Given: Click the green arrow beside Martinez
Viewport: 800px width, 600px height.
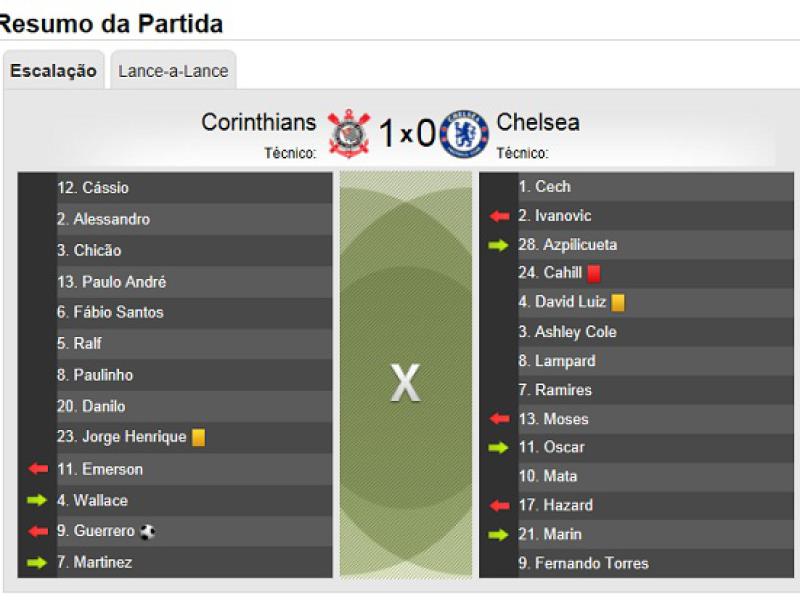Looking at the screenshot, I should (x=38, y=563).
